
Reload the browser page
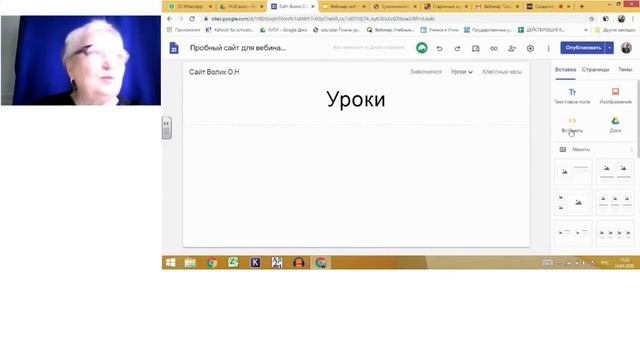[x=192, y=19]
